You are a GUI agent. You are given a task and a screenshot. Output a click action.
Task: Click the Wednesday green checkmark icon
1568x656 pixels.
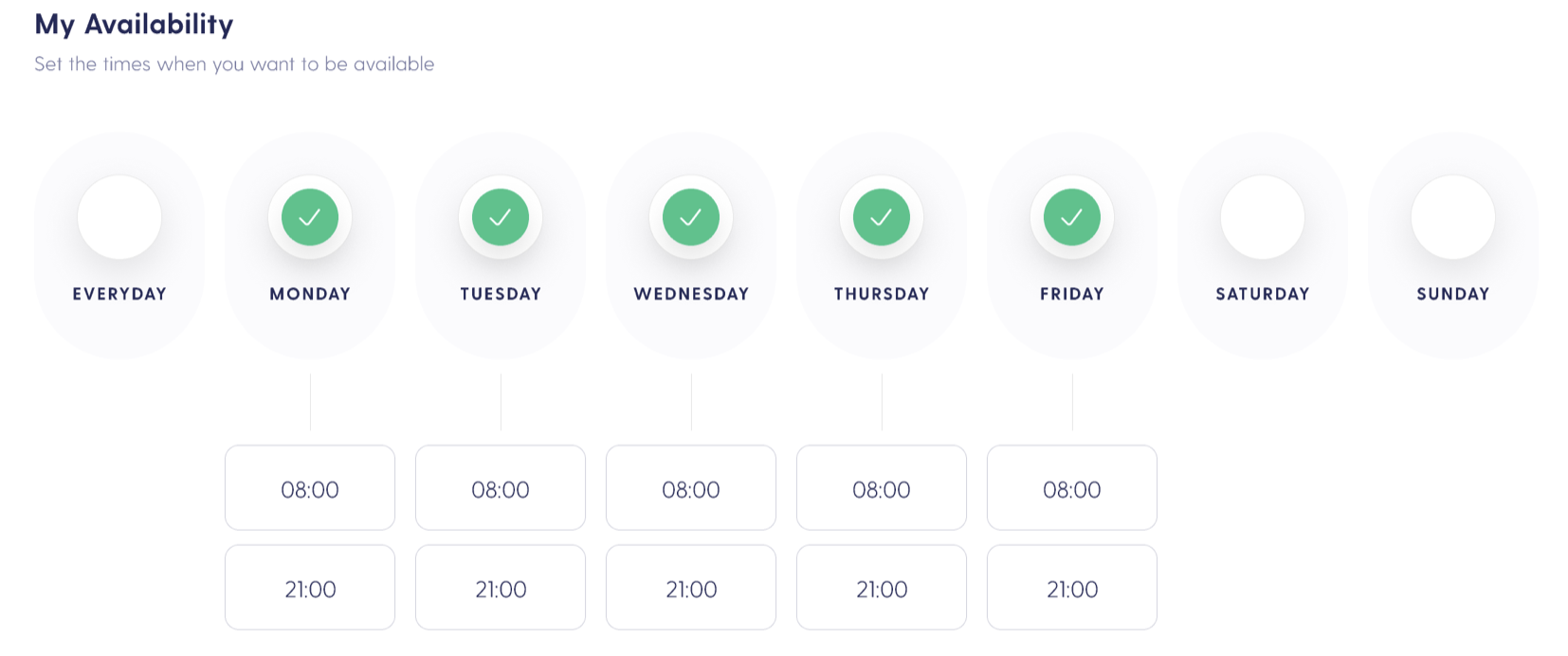click(691, 217)
